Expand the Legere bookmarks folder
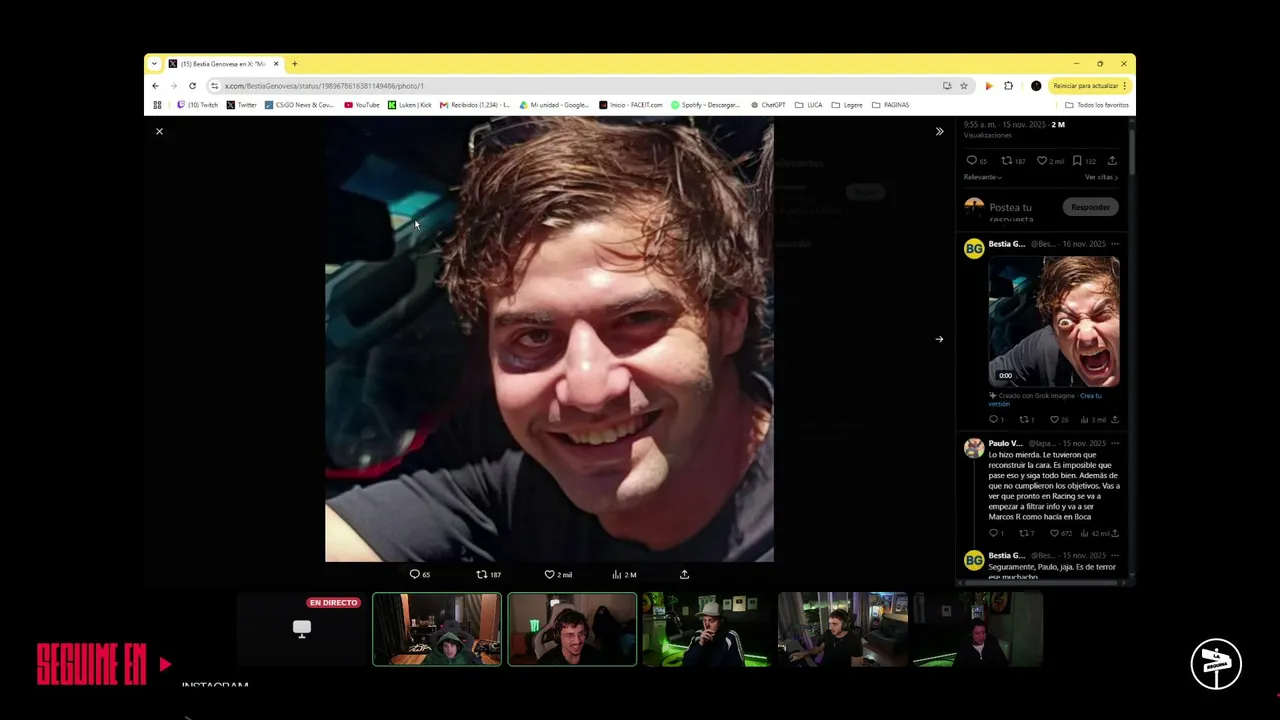 tap(847, 105)
